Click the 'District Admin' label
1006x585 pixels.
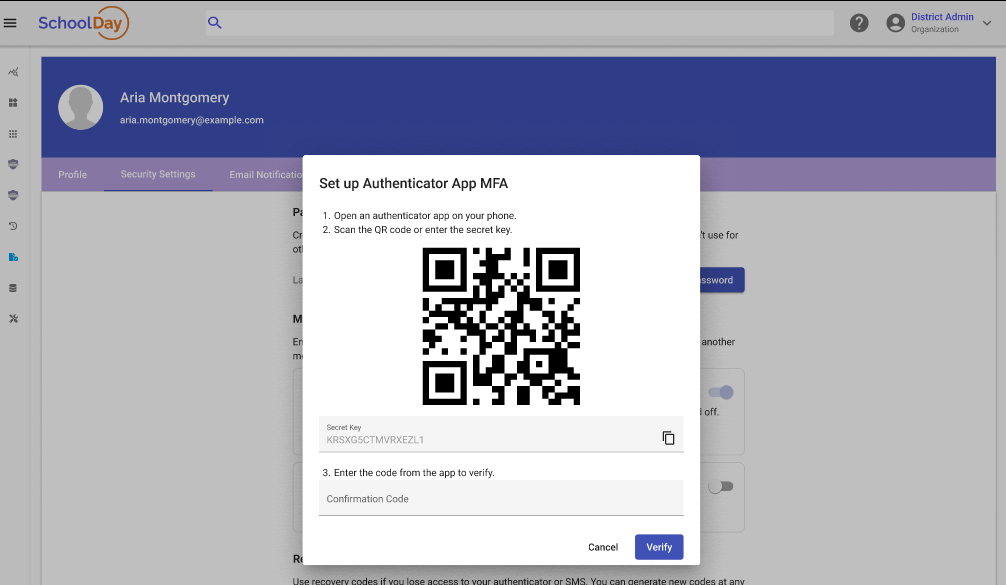tap(942, 17)
